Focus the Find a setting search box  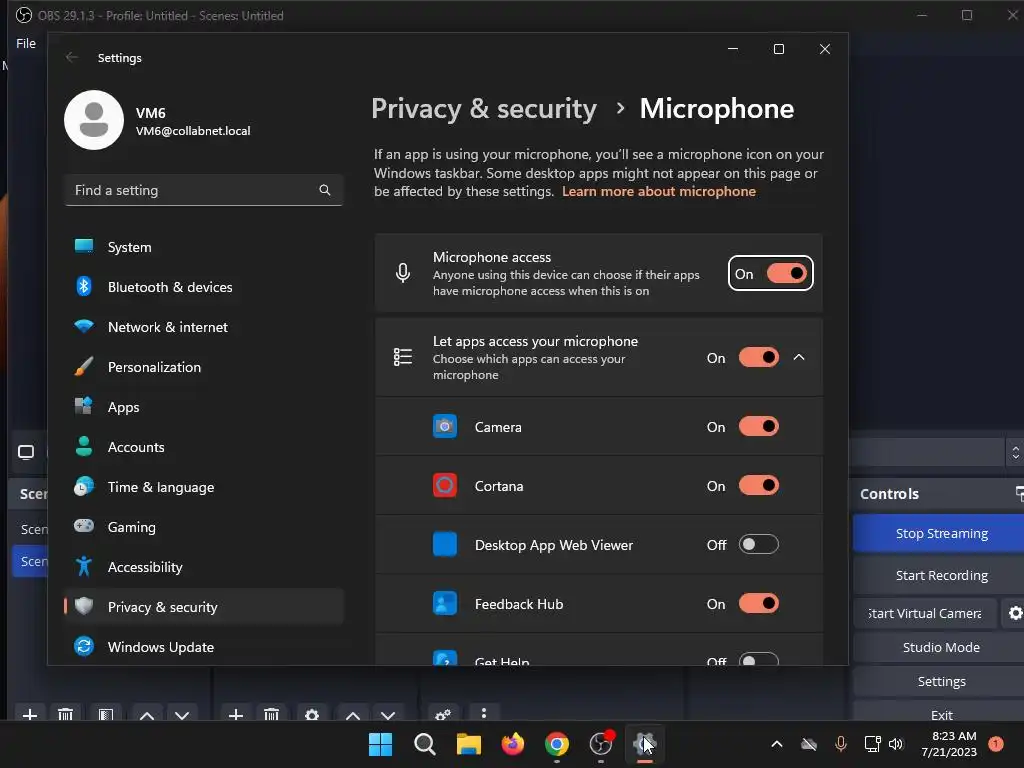[204, 190]
